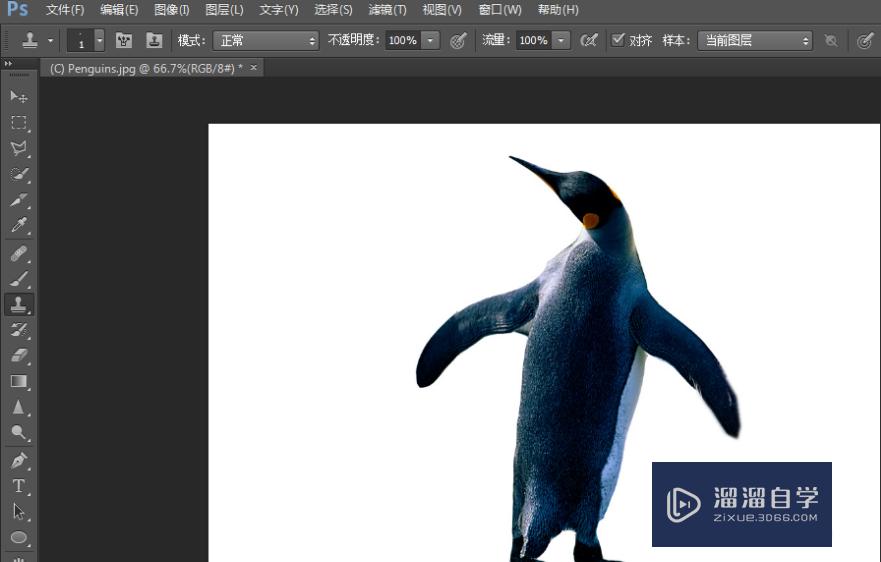
Task: Open the 不透明度 opacity slider arrow
Action: (x=430, y=41)
